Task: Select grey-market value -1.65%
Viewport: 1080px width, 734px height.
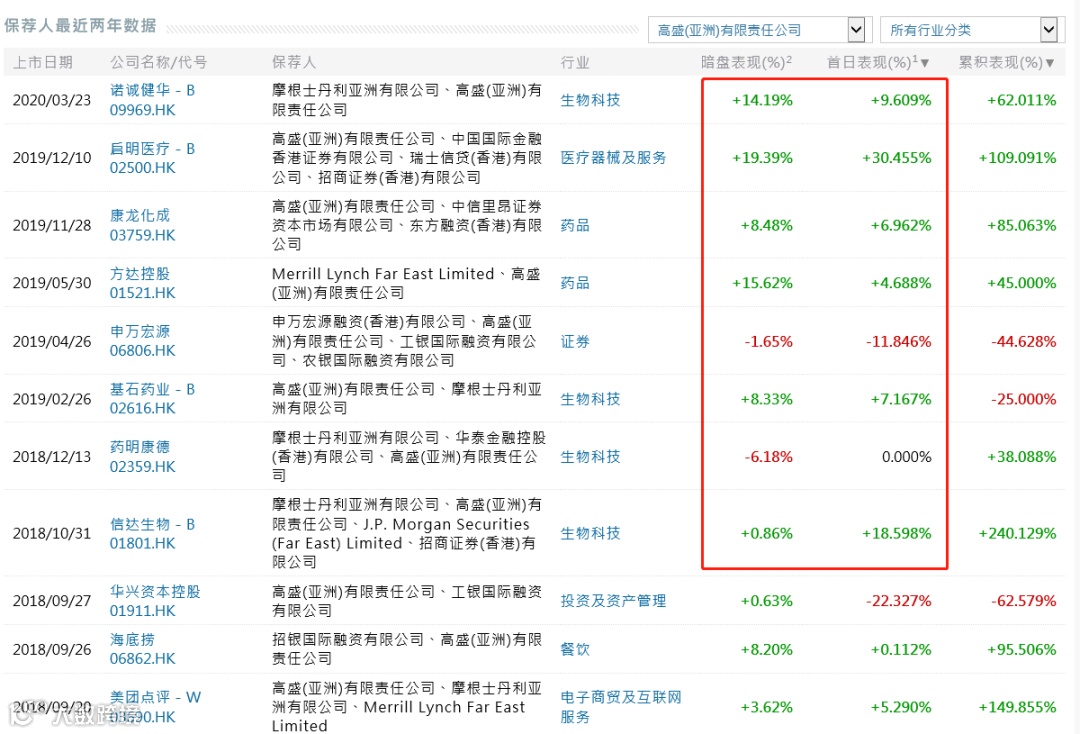Action: click(768, 342)
